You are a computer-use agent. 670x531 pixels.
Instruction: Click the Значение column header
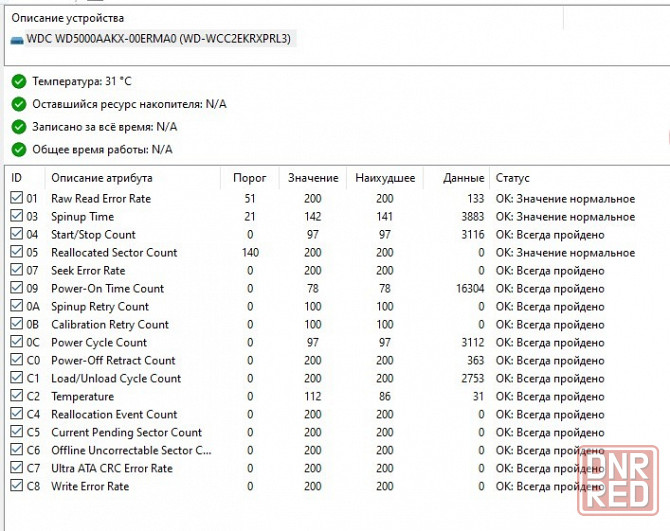pyautogui.click(x=313, y=178)
